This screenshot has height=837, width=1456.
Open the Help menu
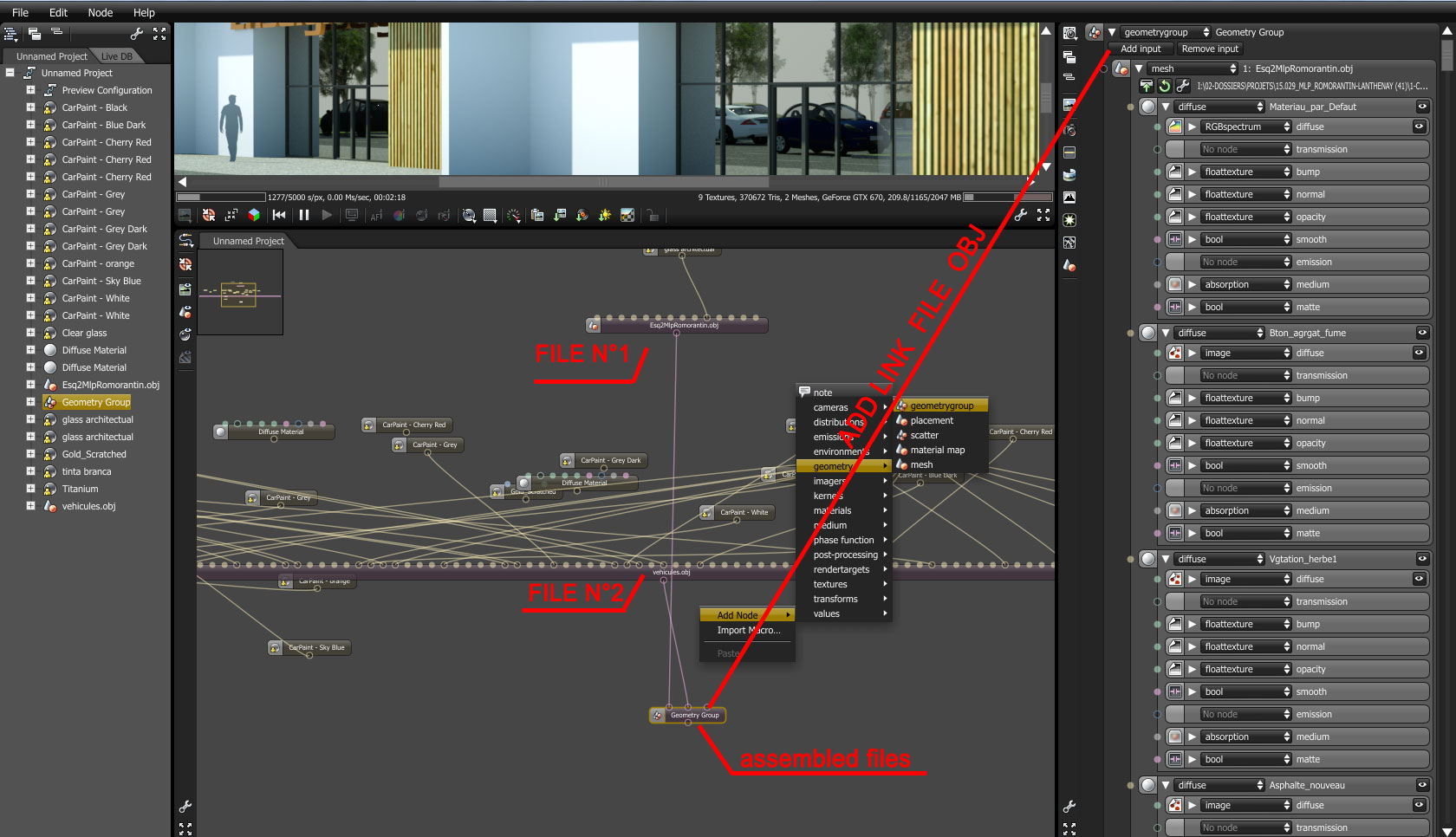coord(144,13)
